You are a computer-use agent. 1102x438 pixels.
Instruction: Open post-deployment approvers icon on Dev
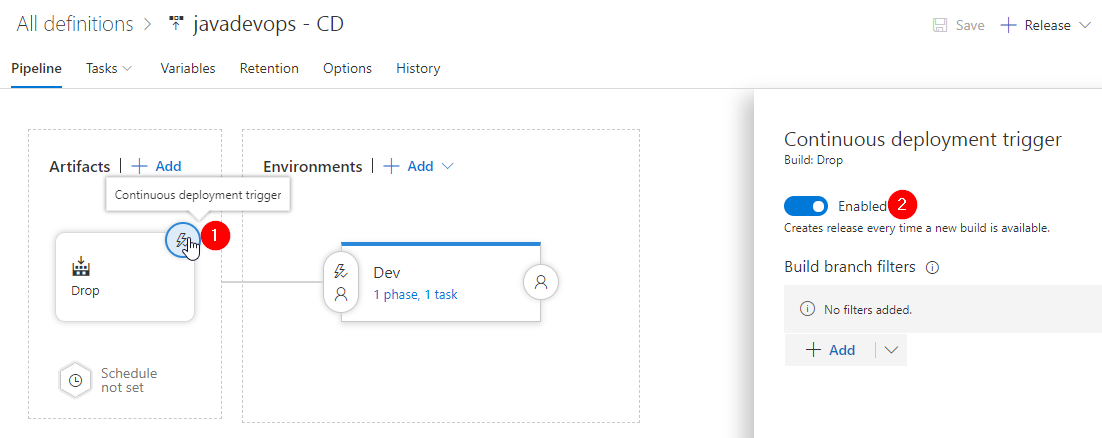point(541,282)
